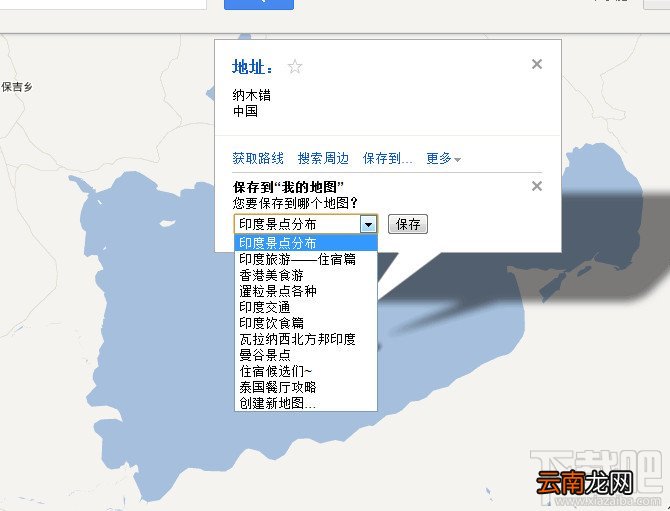Click the 地址 heading text

coord(252,67)
